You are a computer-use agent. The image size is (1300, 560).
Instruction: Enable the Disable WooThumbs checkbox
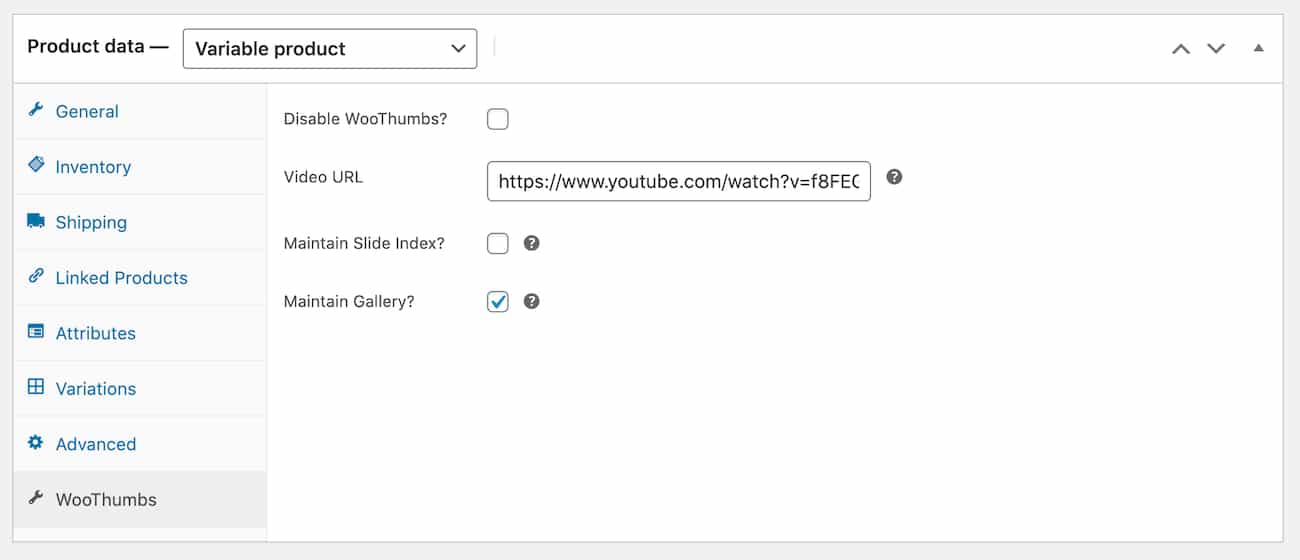coord(498,120)
